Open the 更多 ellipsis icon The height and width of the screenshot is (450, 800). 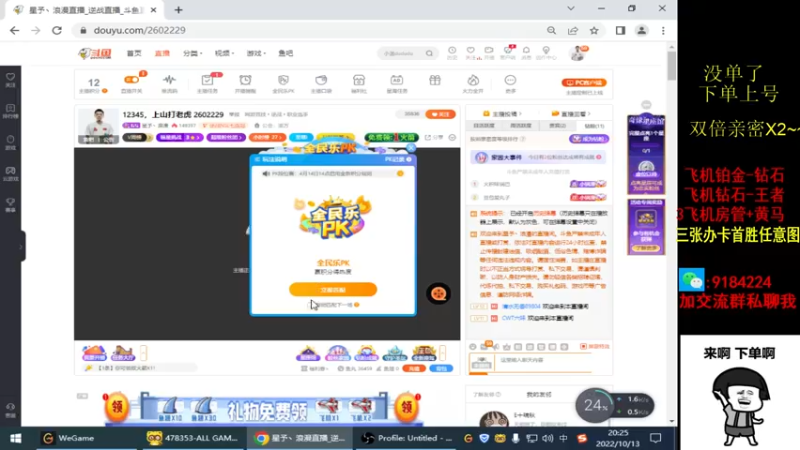[510, 80]
